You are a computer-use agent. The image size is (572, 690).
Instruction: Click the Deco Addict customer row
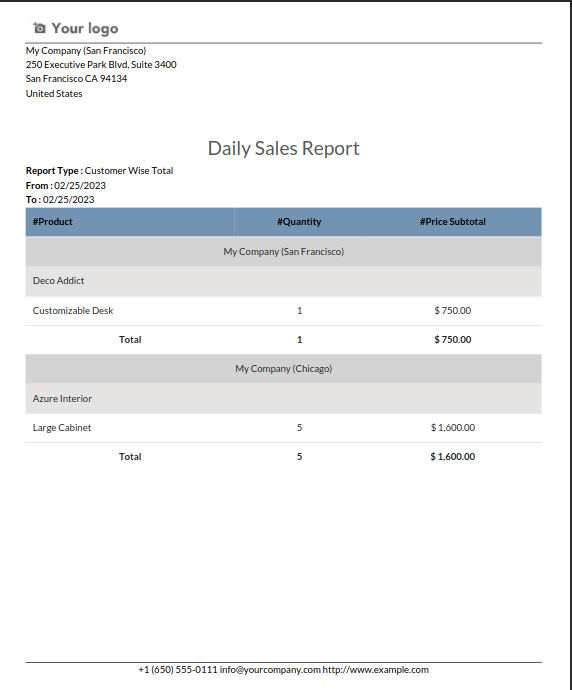coord(283,281)
